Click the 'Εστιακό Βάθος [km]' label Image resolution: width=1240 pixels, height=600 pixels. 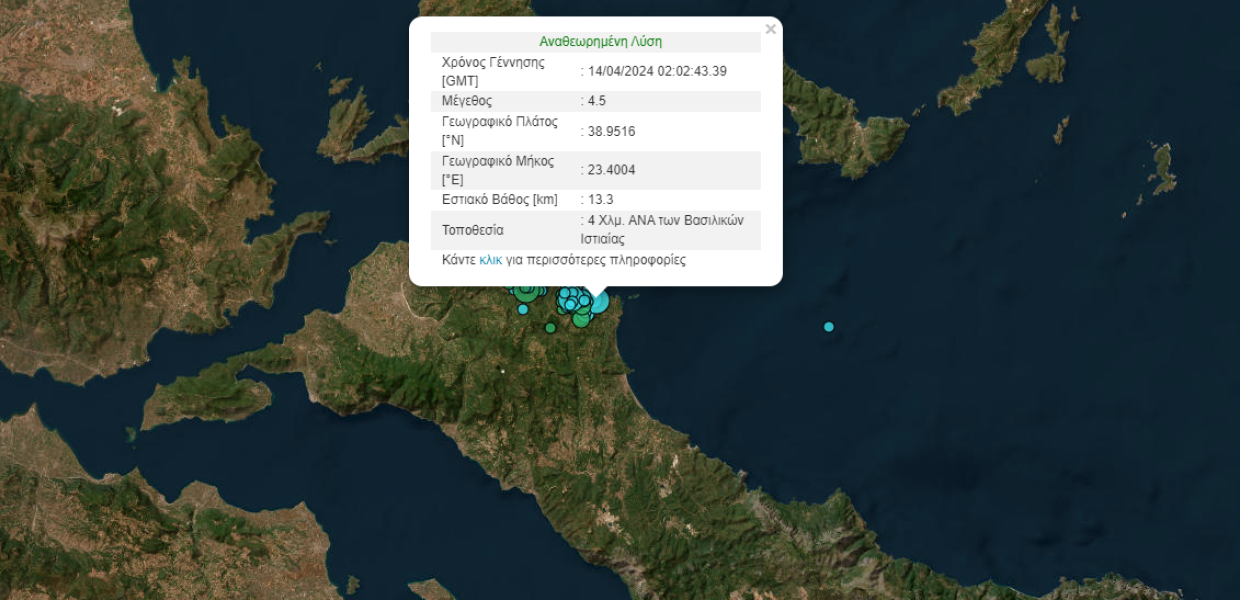tap(500, 200)
